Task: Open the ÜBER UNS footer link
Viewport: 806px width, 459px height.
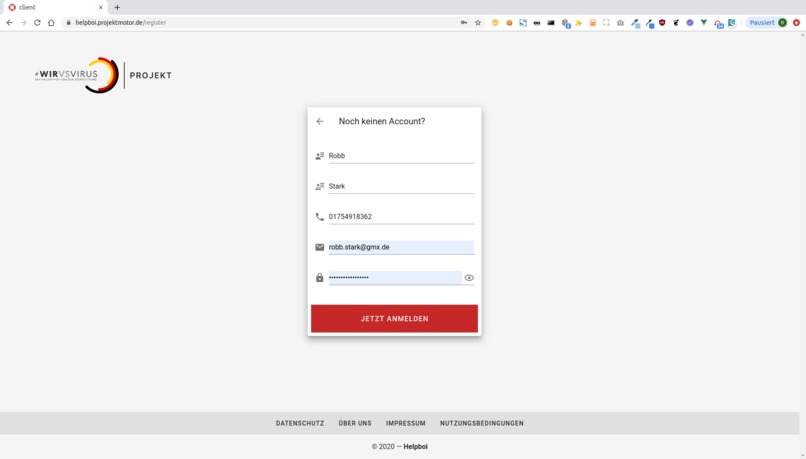Action: click(355, 424)
